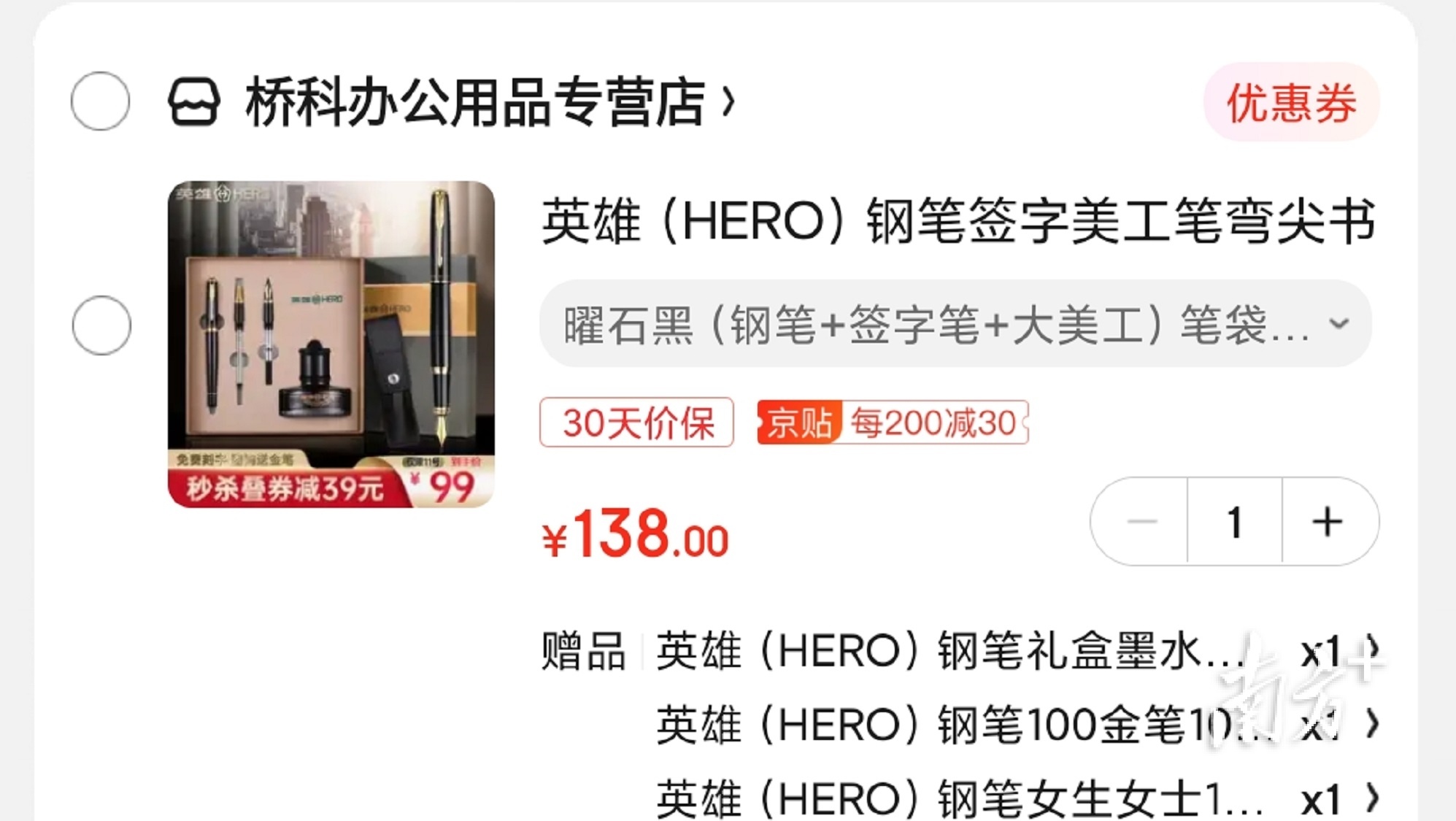The width and height of the screenshot is (1456, 821).
Task: Open the 优惠券 coupon button
Action: click(x=1291, y=102)
